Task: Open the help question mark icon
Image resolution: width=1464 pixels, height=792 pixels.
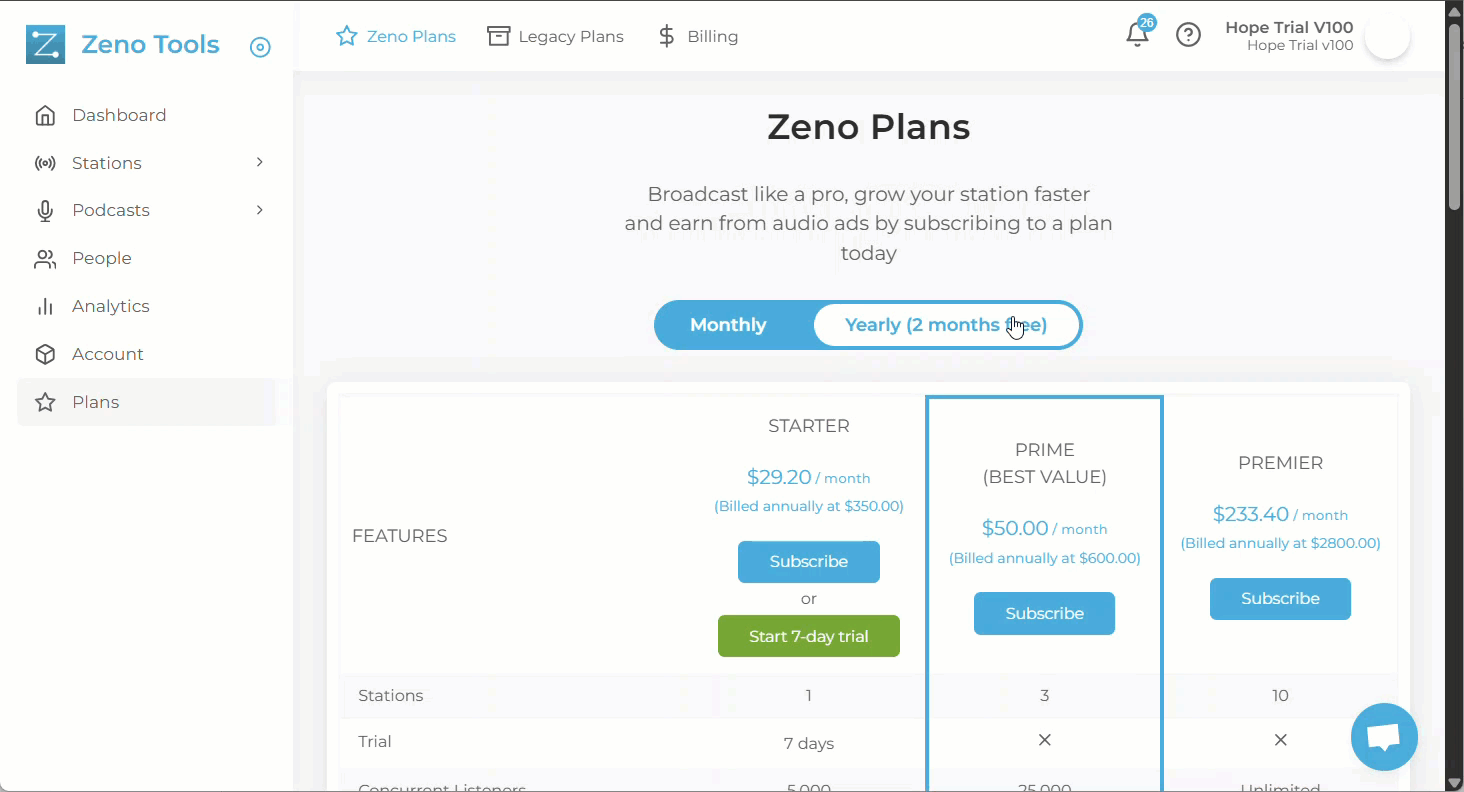Action: click(1188, 36)
